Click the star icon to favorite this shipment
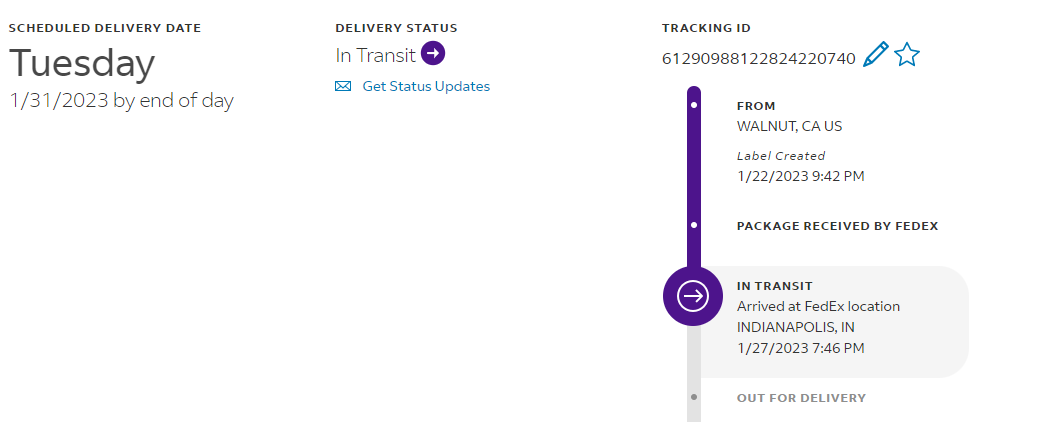1037x422 pixels. click(906, 55)
